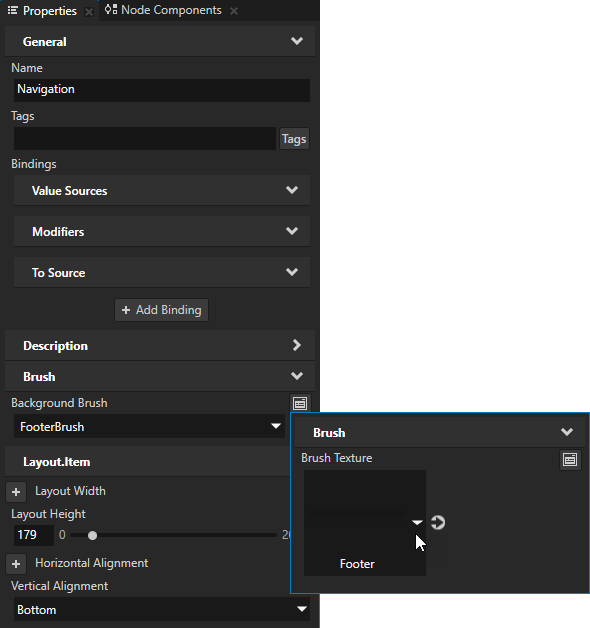Add the Layout Width property with the plus button
The image size is (590, 628).
(16, 492)
